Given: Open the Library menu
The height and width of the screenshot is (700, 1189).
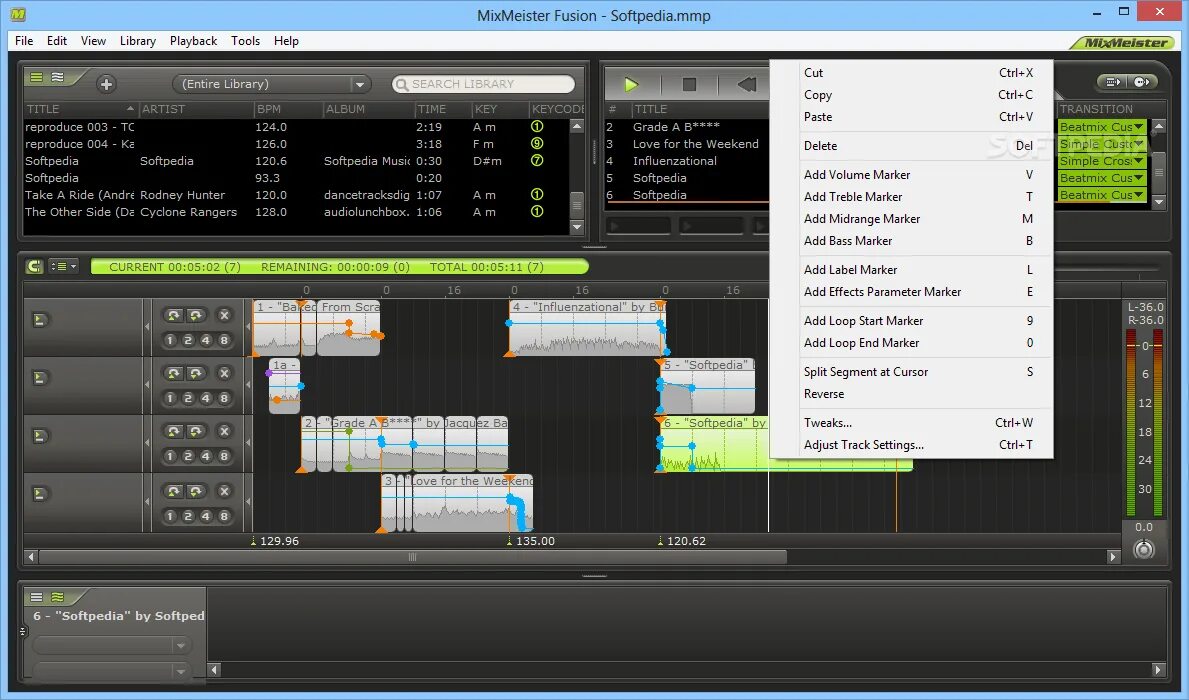Looking at the screenshot, I should [x=137, y=41].
